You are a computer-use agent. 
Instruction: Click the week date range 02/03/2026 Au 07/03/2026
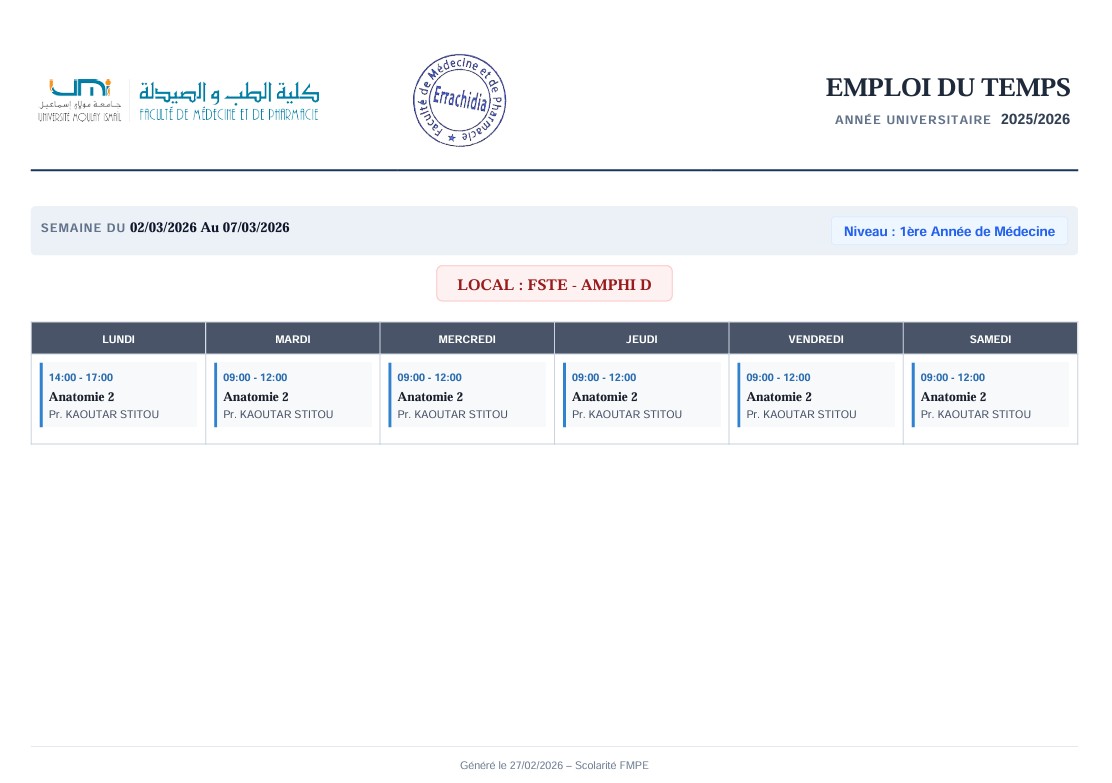pyautogui.click(x=209, y=228)
